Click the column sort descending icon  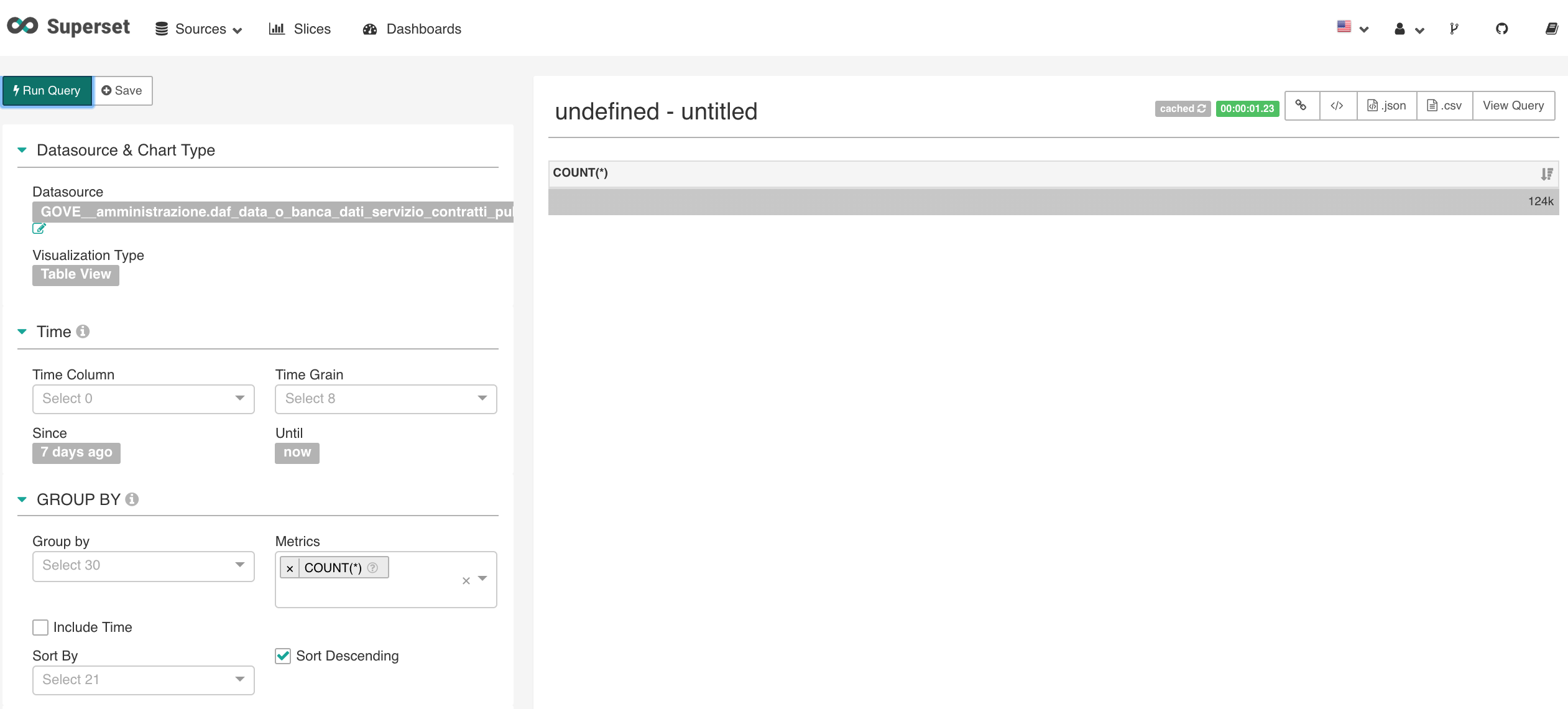point(1547,174)
